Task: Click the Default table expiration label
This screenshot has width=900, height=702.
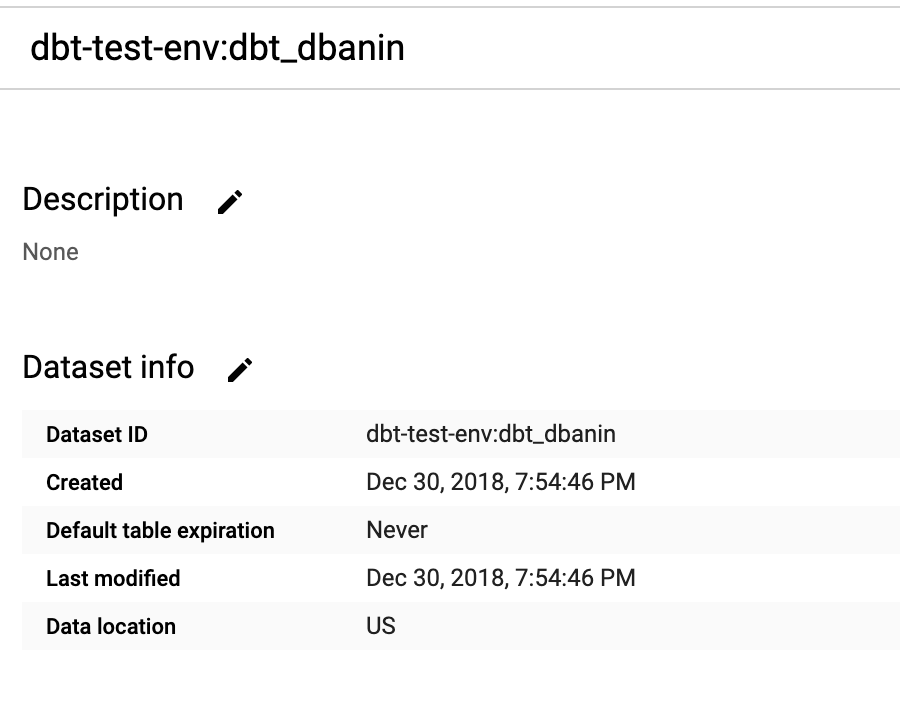Action: point(160,530)
